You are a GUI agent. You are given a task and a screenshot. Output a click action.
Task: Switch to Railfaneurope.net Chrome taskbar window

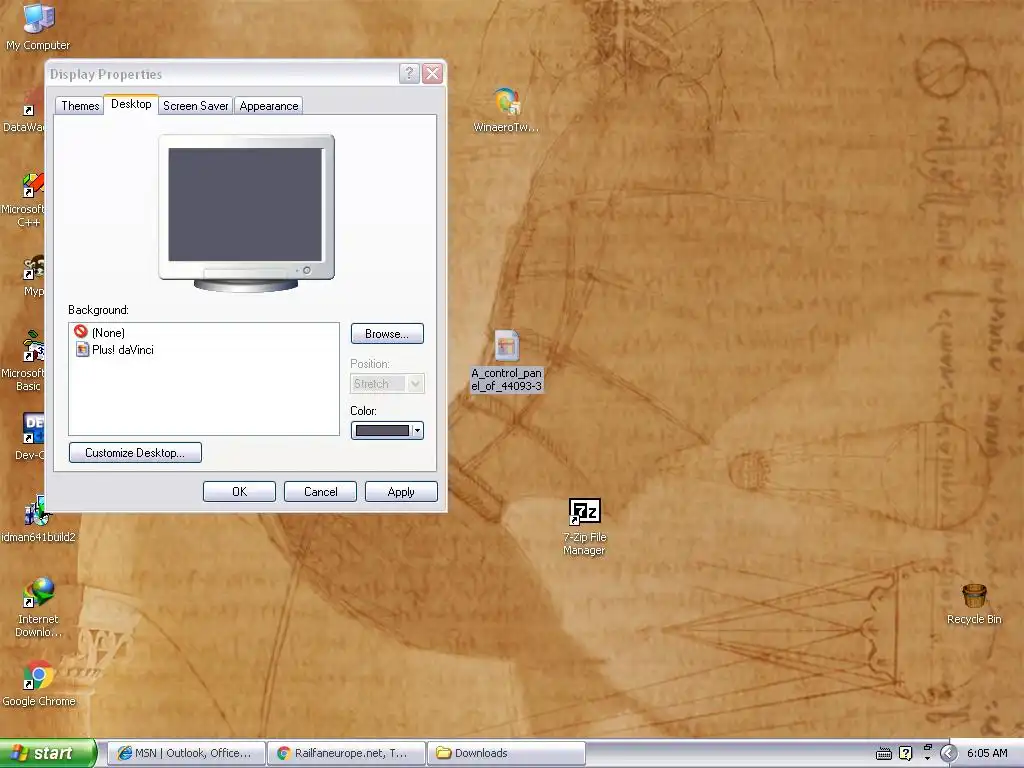pyautogui.click(x=347, y=753)
